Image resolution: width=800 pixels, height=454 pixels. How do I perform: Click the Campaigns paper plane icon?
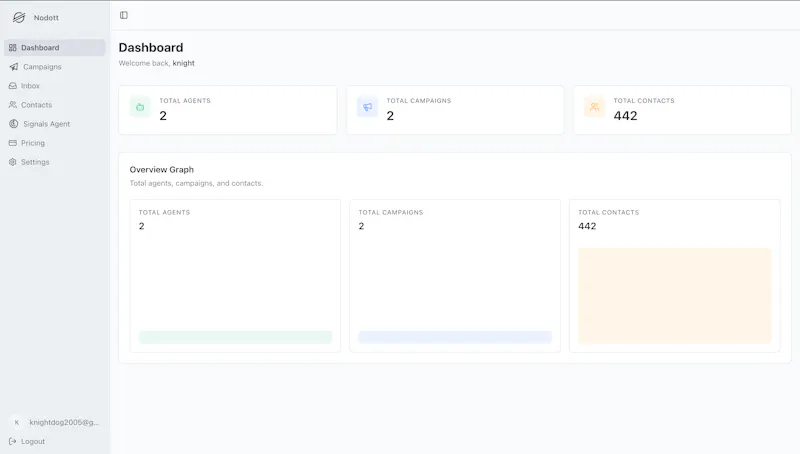[x=14, y=67]
